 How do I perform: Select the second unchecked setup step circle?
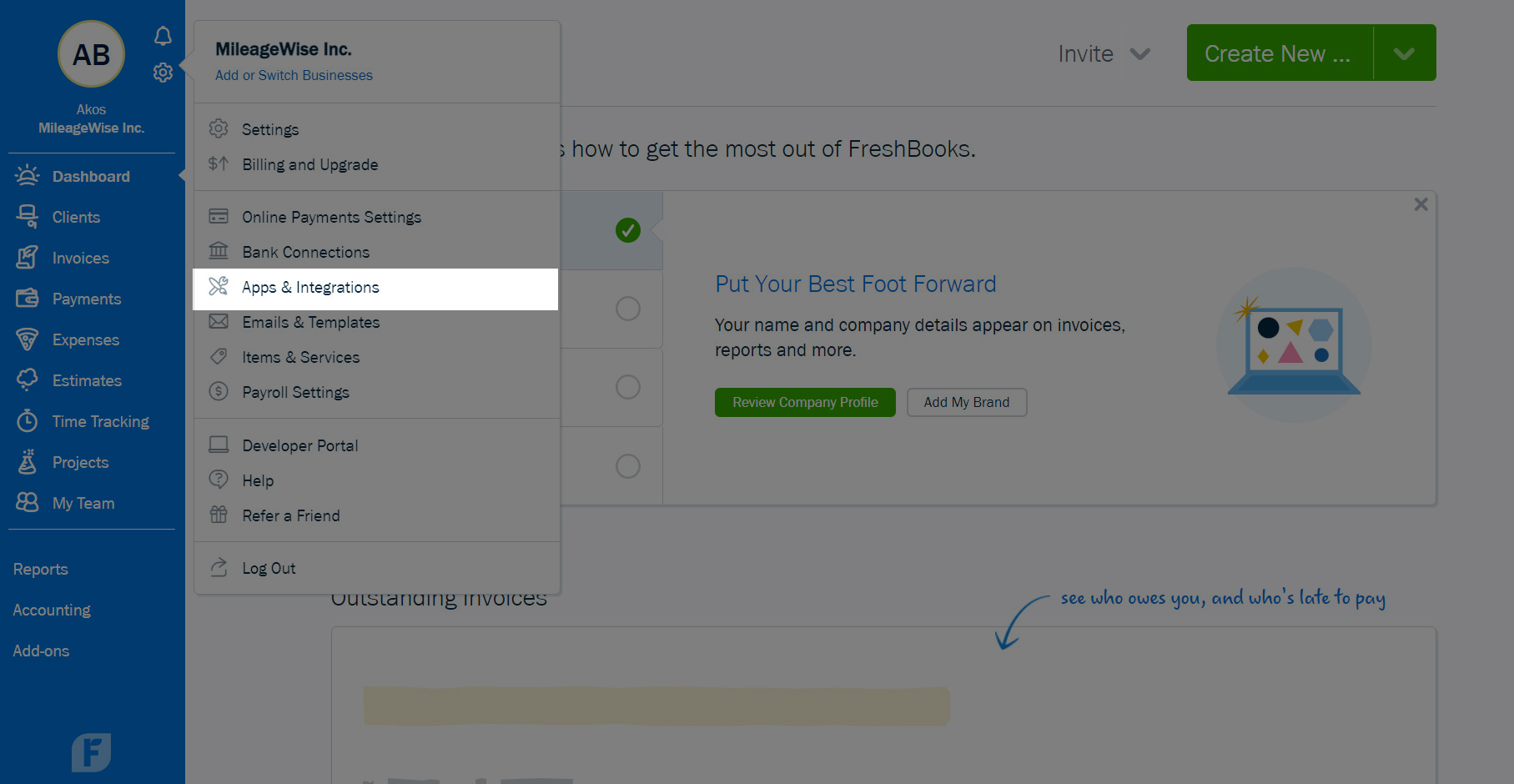(x=628, y=387)
